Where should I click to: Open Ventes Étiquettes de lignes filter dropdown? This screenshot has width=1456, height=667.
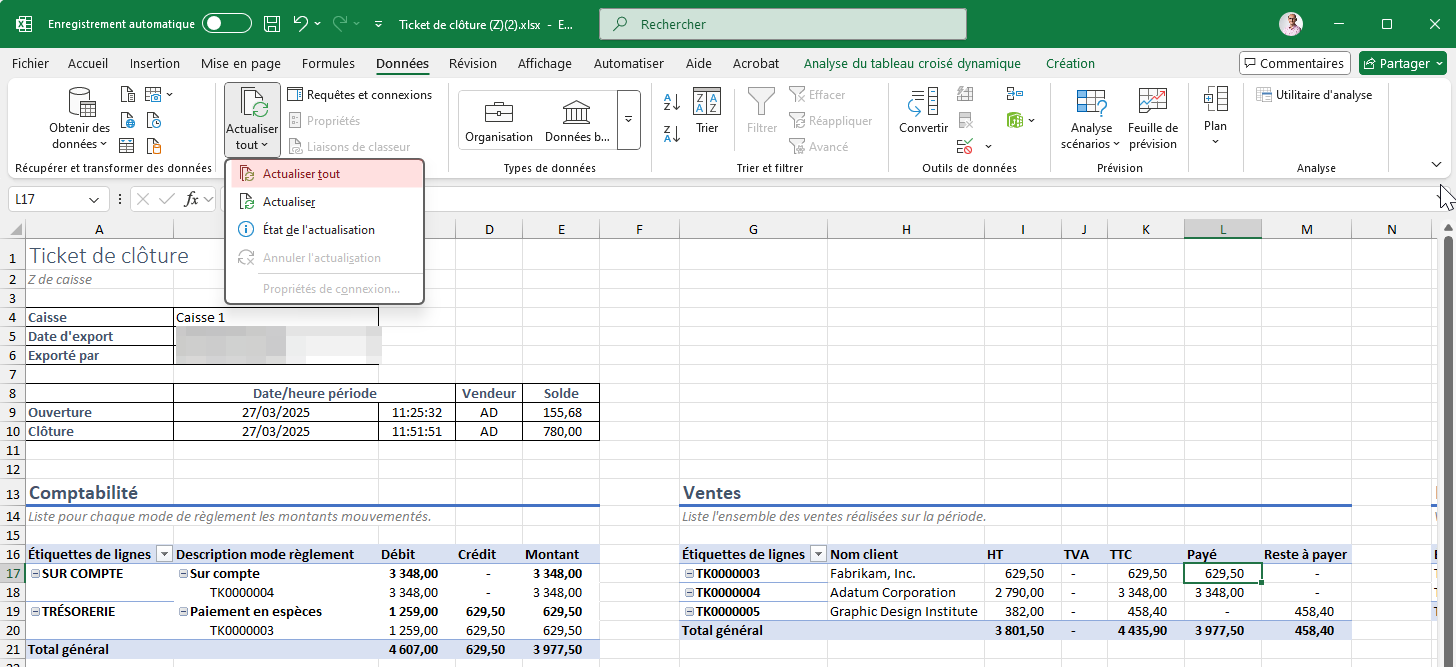[818, 555]
